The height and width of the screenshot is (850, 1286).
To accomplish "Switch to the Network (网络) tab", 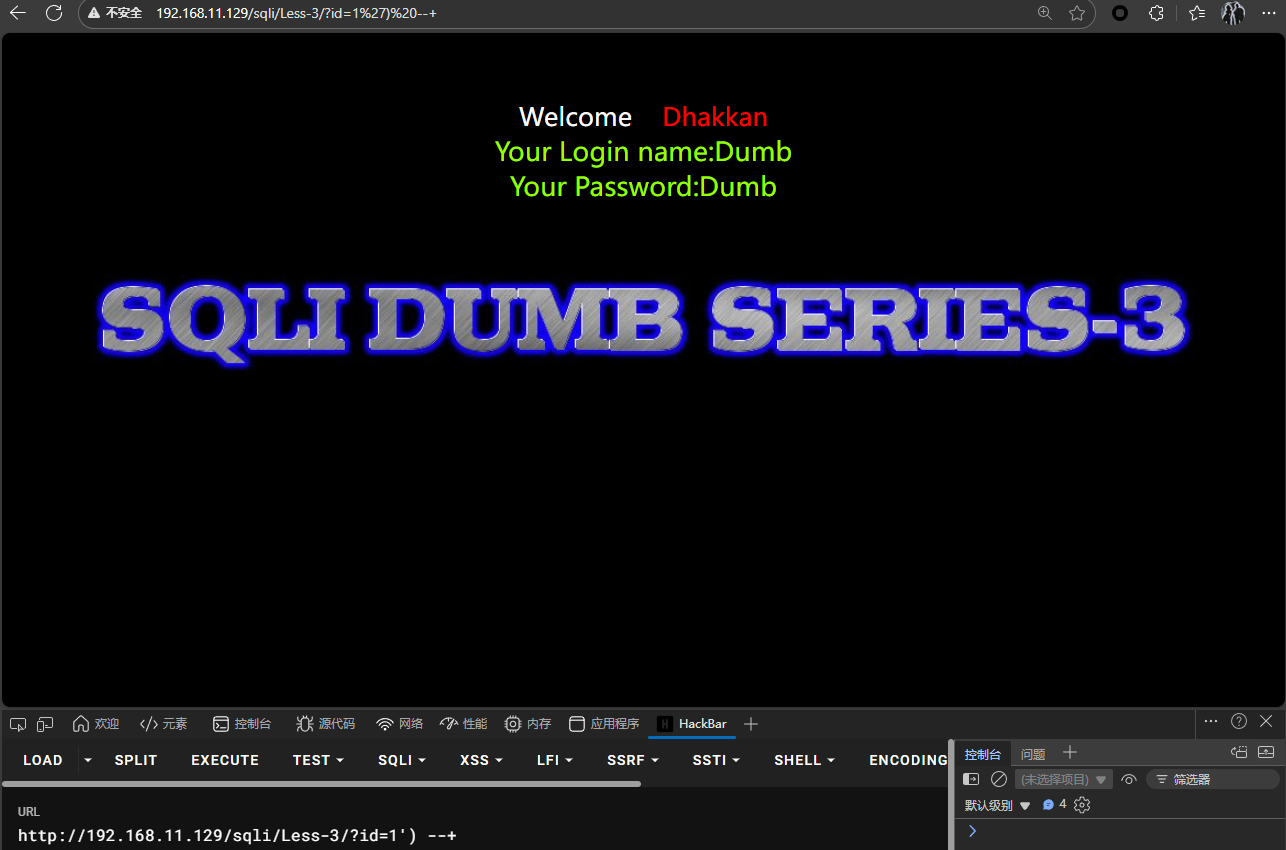I will (400, 723).
